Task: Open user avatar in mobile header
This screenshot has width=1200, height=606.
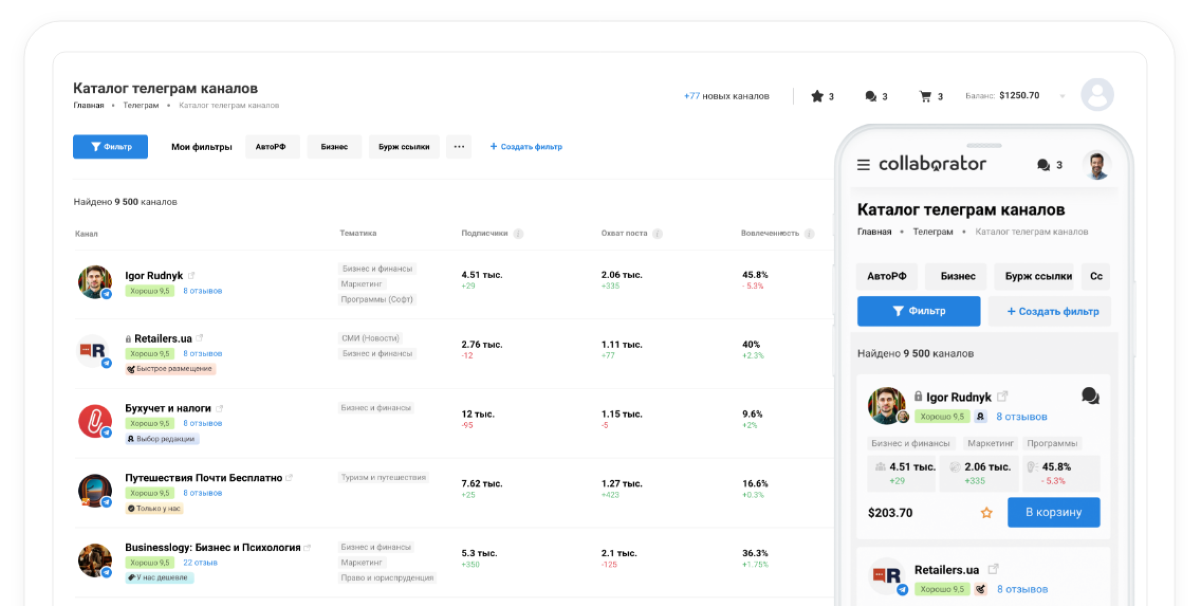Action: (1097, 165)
